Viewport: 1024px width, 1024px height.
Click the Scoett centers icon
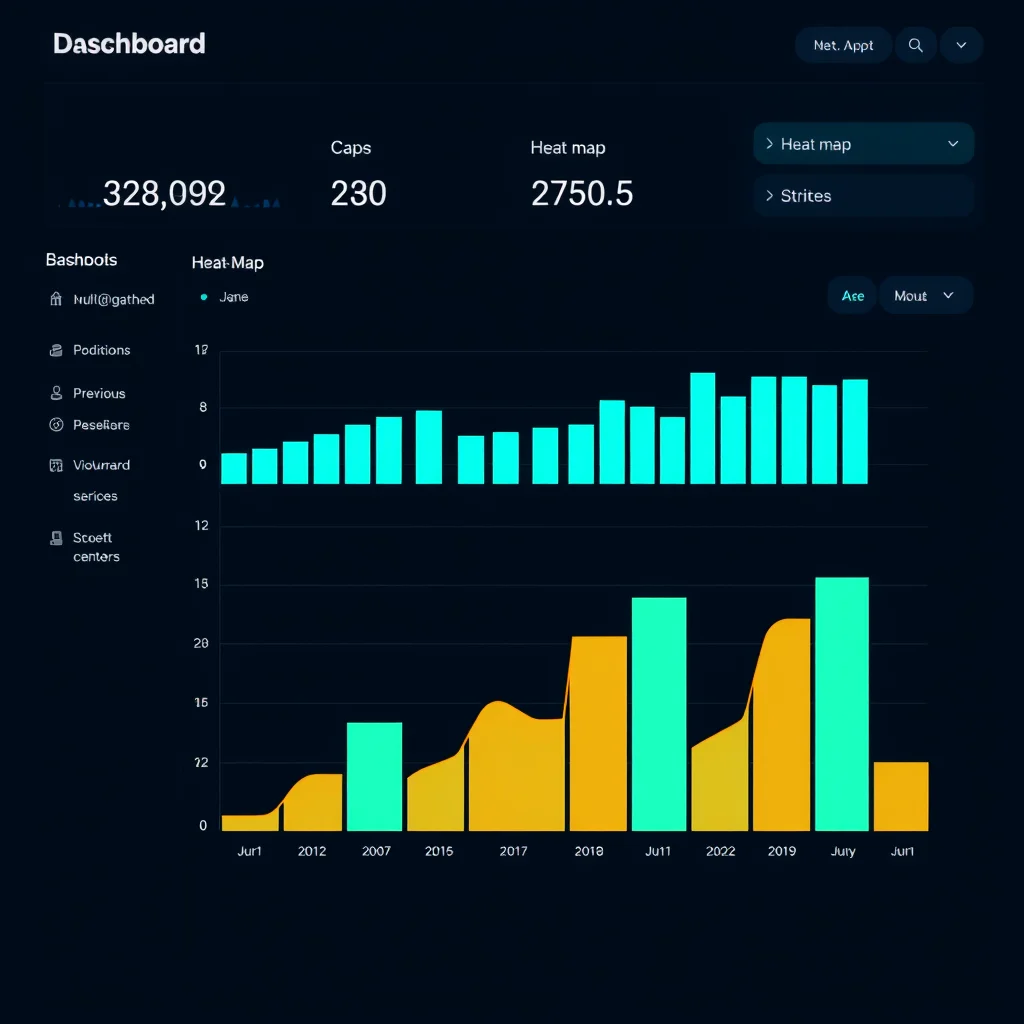click(x=56, y=538)
